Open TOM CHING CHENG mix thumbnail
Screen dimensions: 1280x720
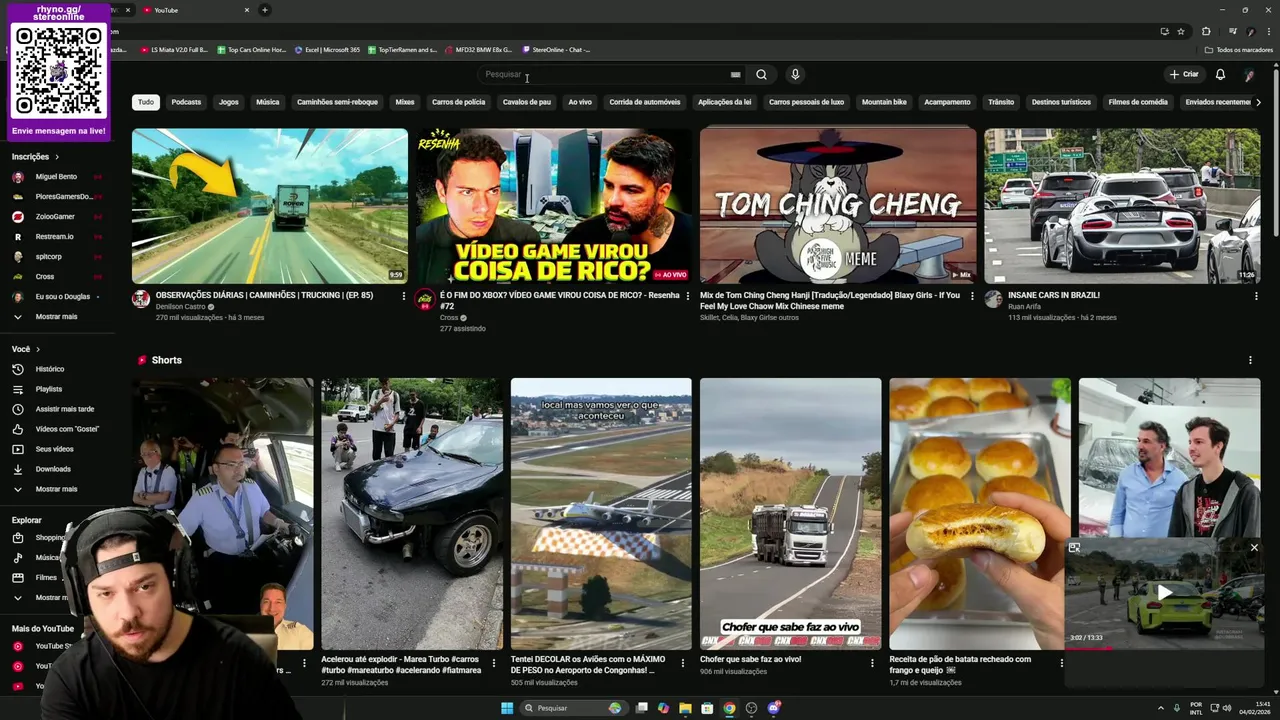[838, 206]
